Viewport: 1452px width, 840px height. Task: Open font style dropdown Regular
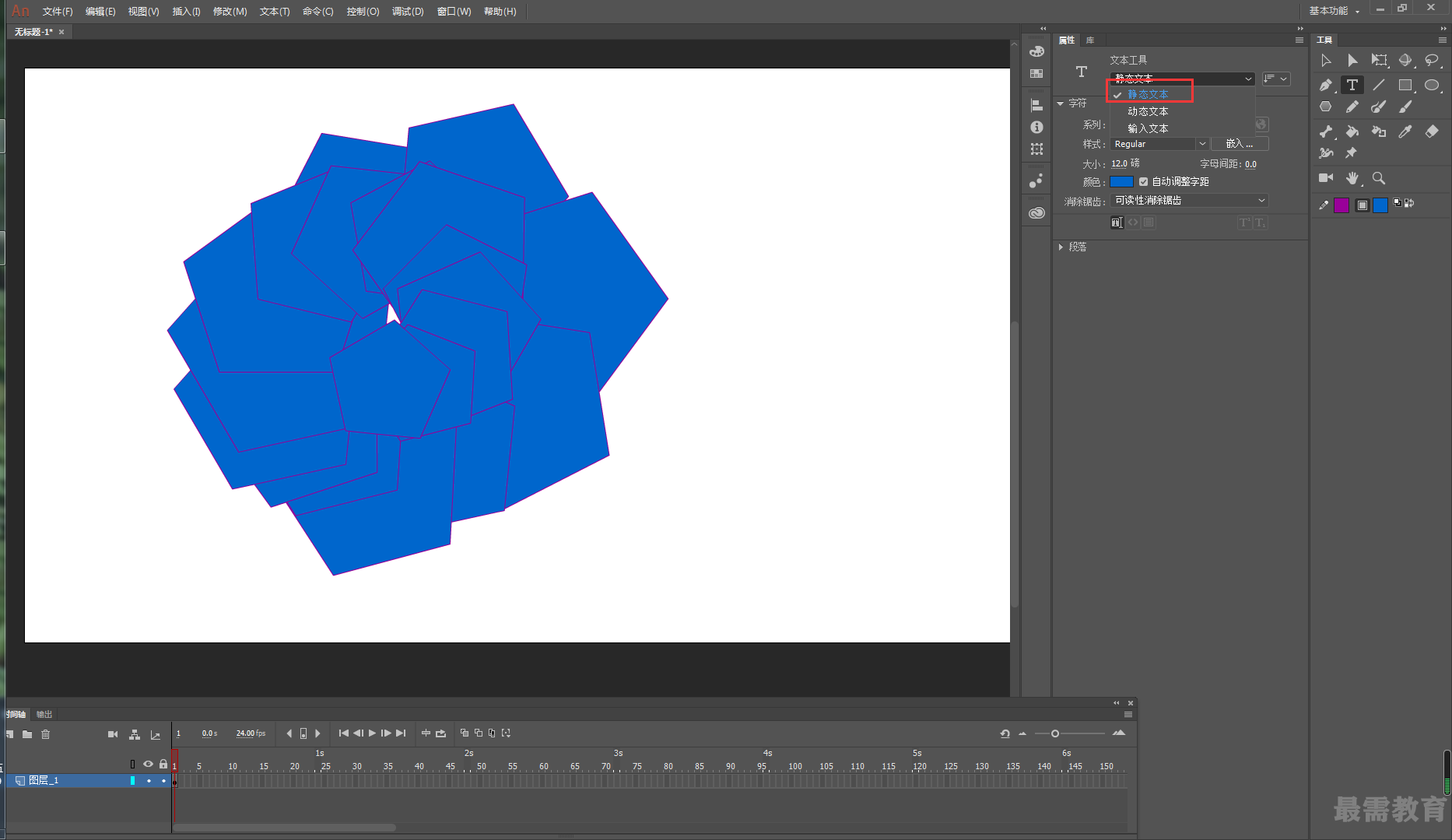[x=1159, y=144]
